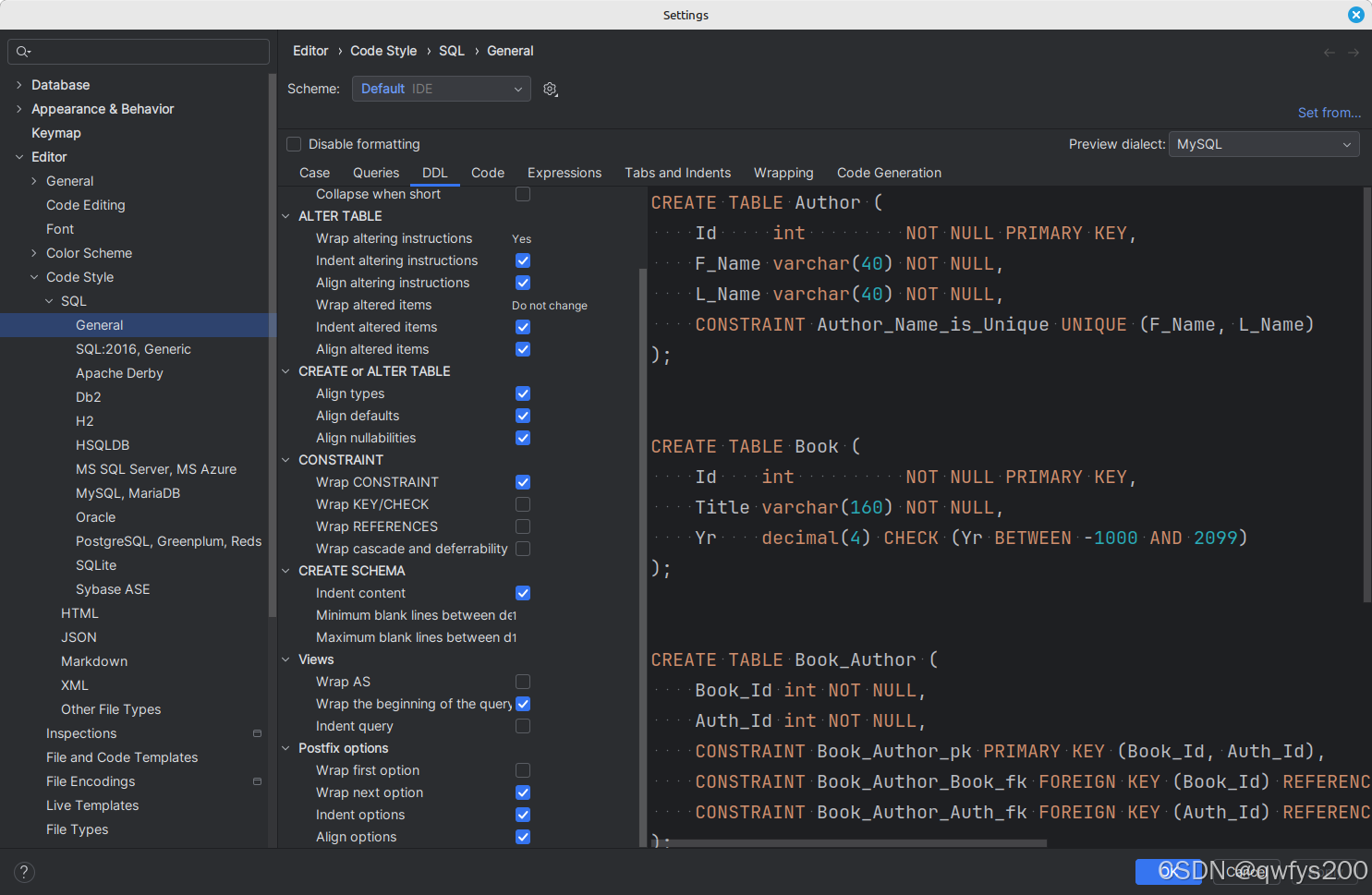Open the Scheme dropdown
This screenshot has width=1372, height=895.
441,89
